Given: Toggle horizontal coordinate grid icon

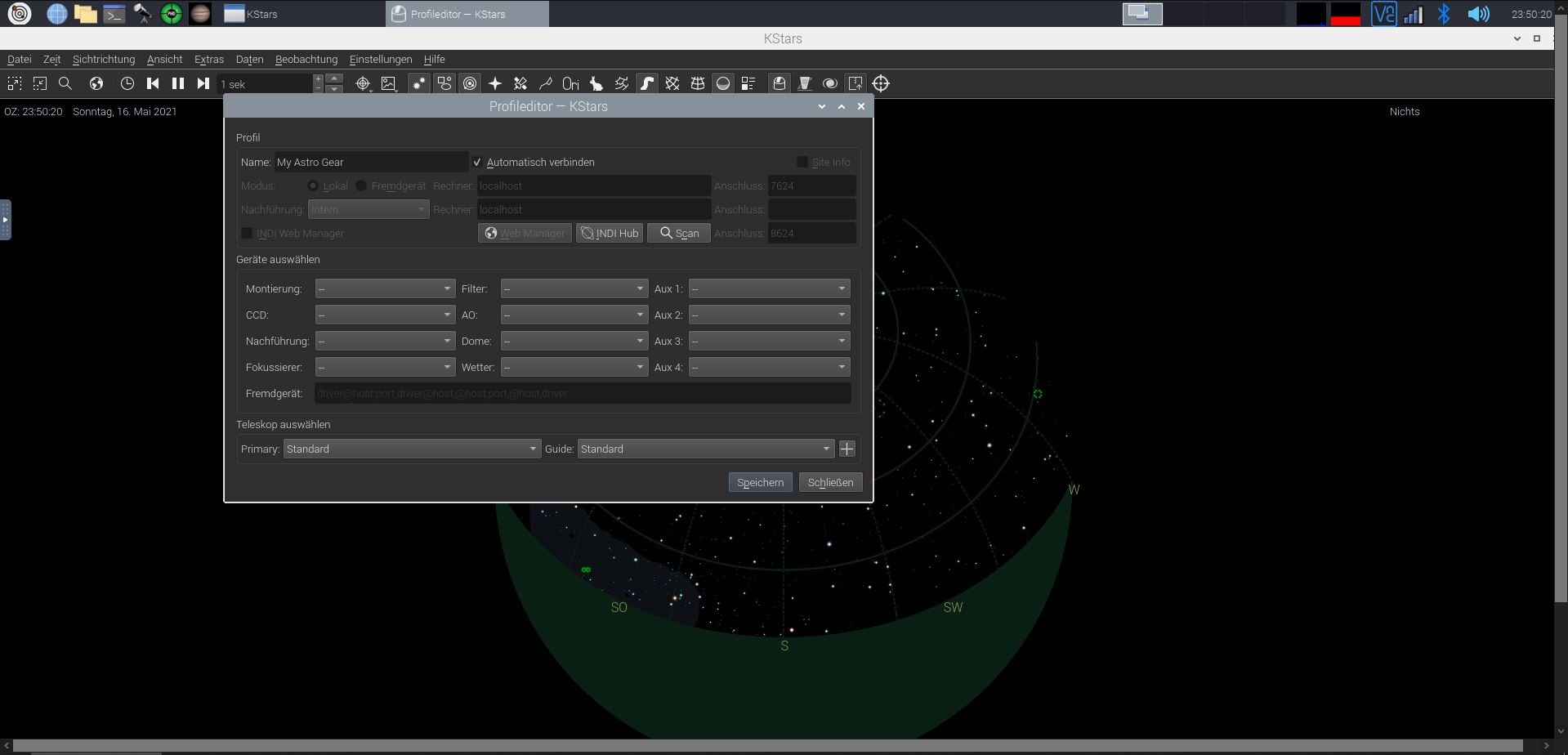Looking at the screenshot, I should (698, 83).
